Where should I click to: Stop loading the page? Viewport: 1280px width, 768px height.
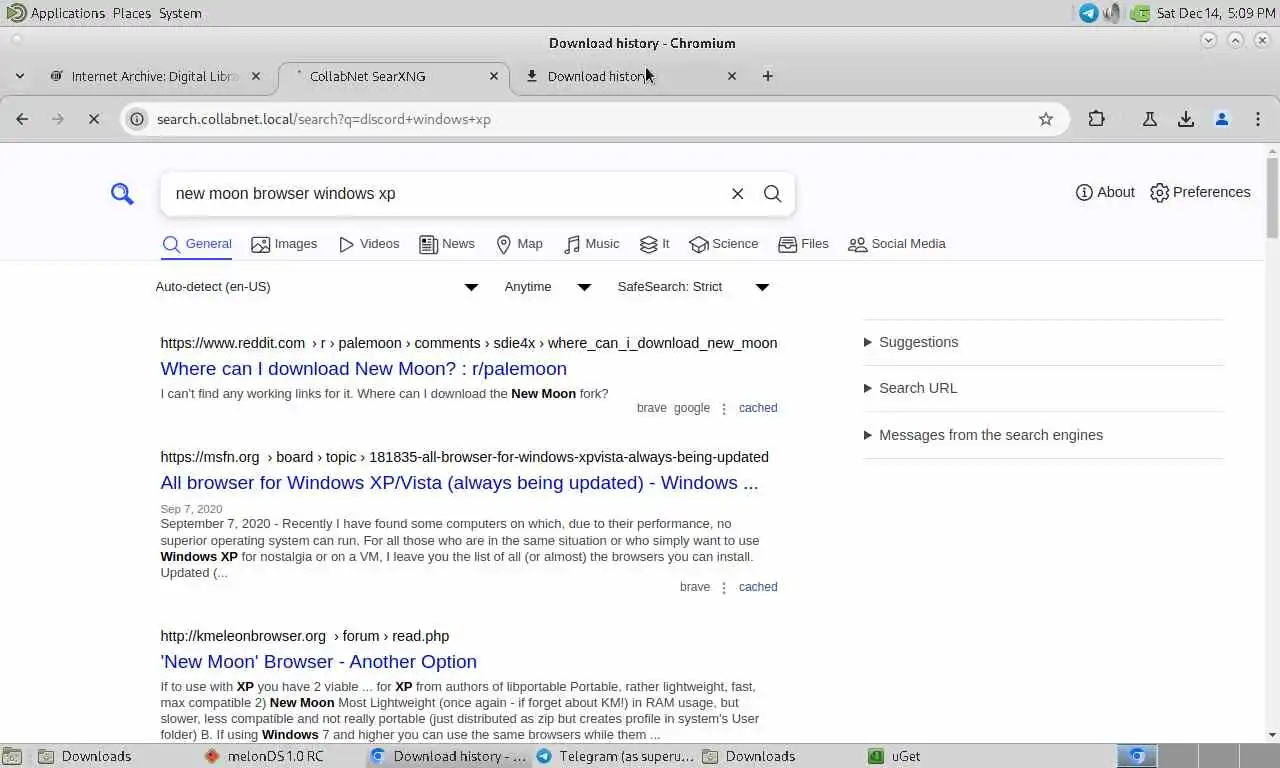94,119
